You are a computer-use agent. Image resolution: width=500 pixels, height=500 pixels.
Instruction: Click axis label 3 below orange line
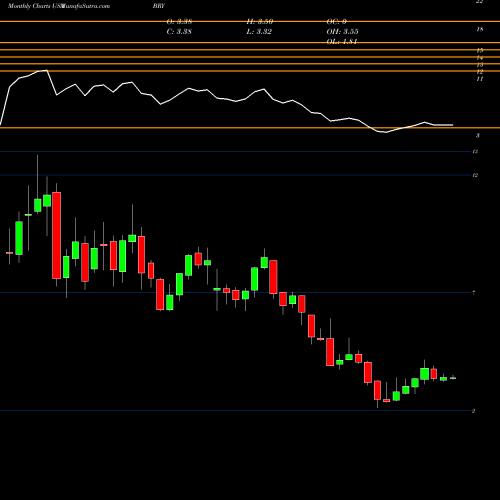point(478,136)
